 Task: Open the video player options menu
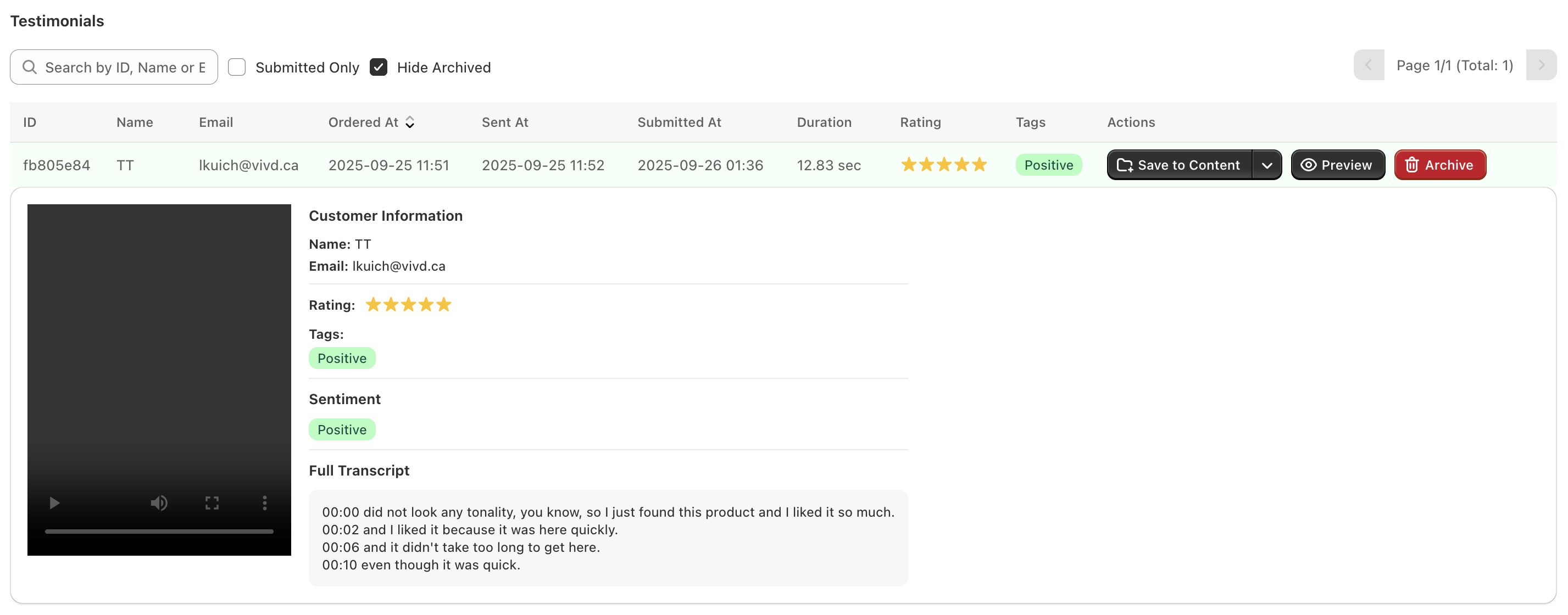(264, 502)
